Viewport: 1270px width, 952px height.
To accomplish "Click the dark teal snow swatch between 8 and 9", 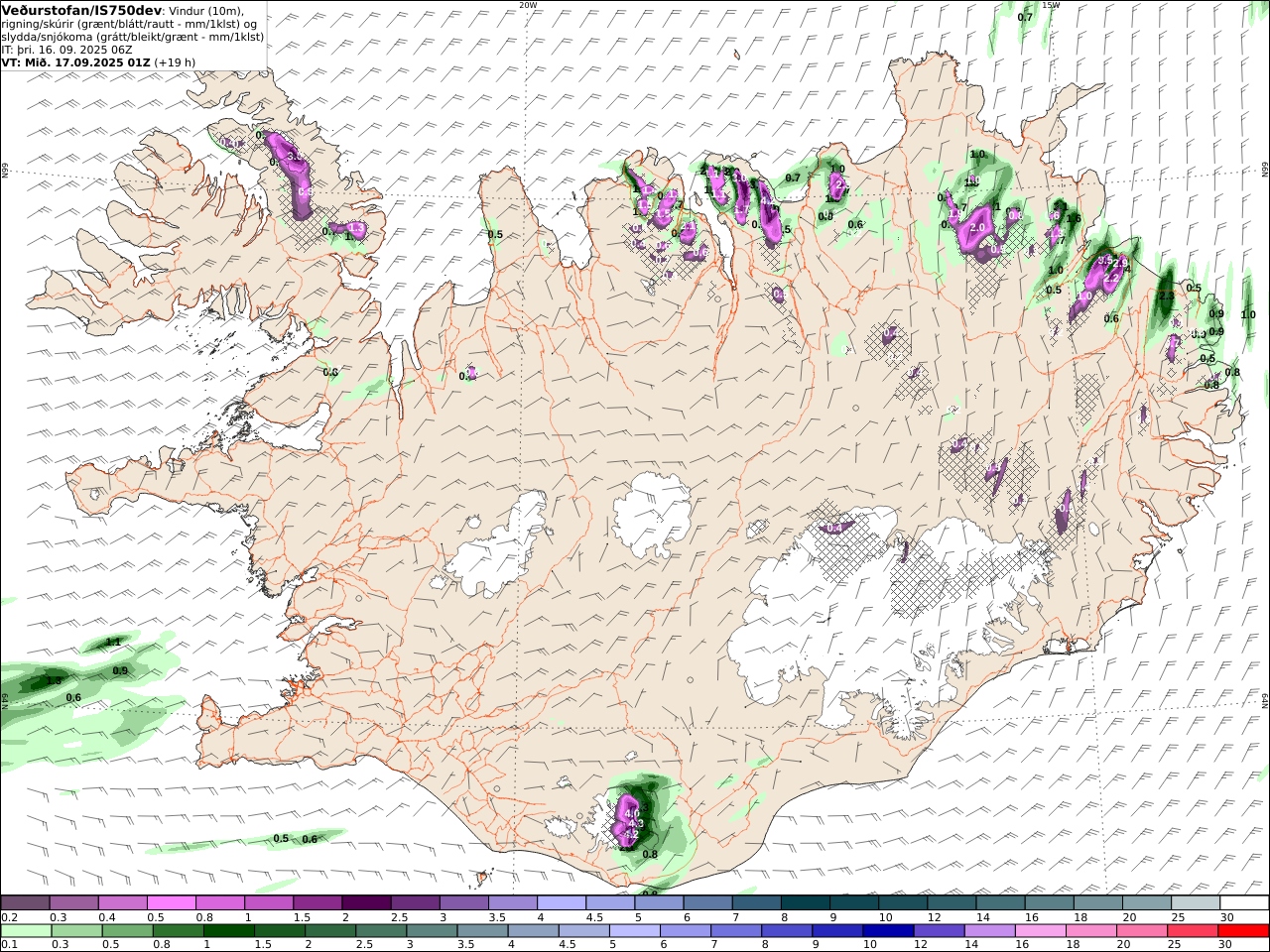I will pos(806,902).
